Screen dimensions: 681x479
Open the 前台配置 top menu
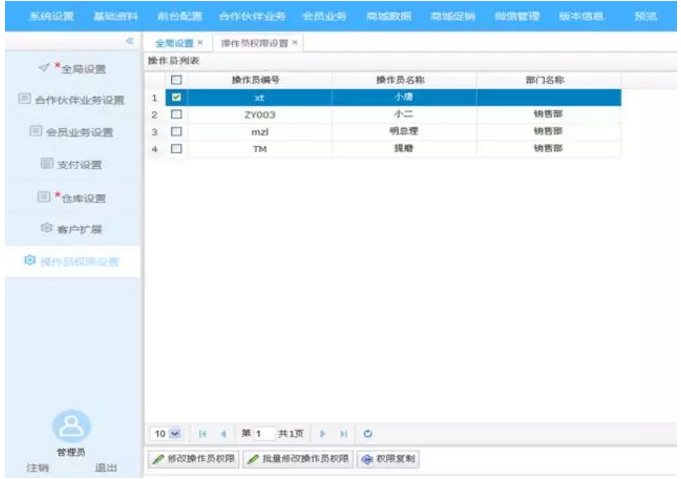point(180,17)
